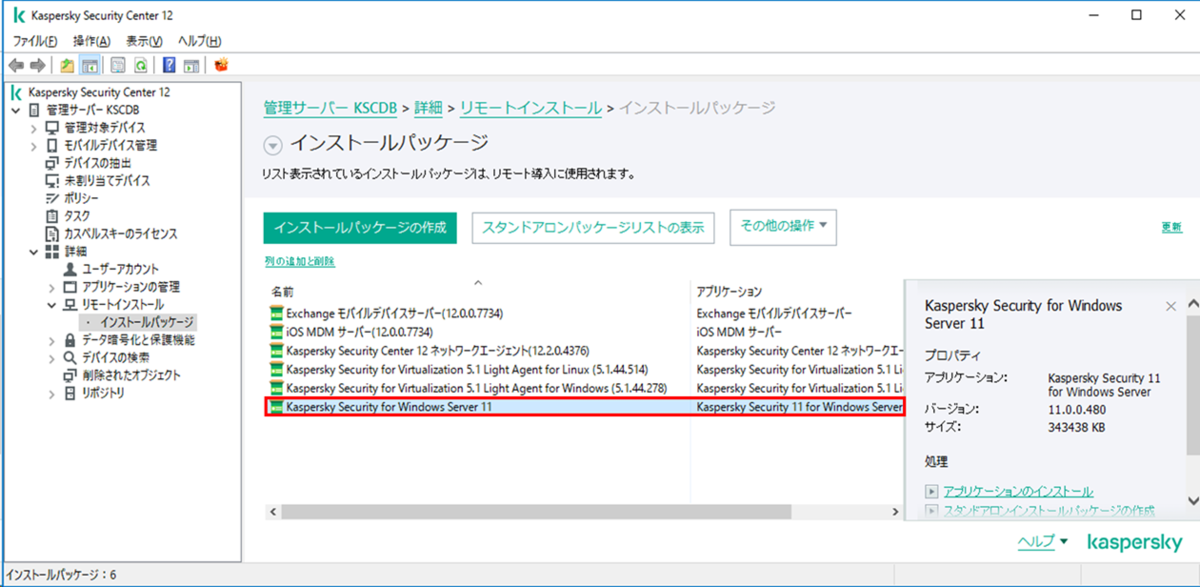The image size is (1200, 587).
Task: Expand the リポジトリ tree node
Action: click(51, 394)
